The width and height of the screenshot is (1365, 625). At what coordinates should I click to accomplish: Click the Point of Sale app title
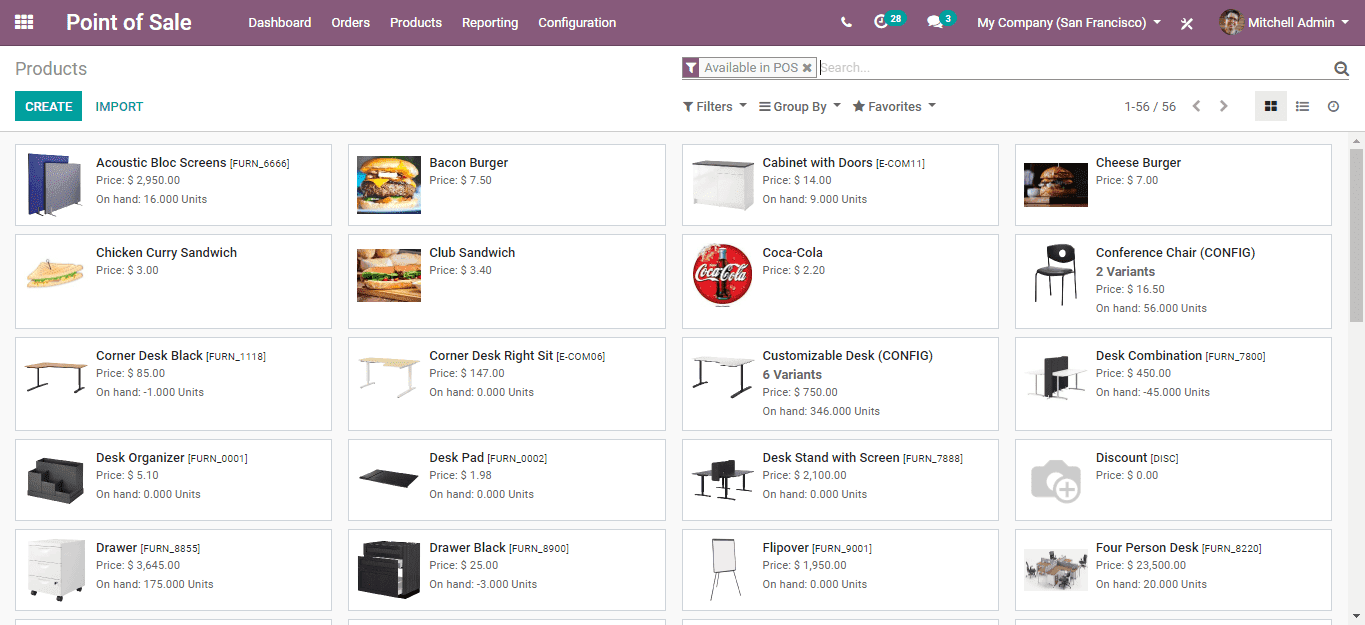pos(129,22)
